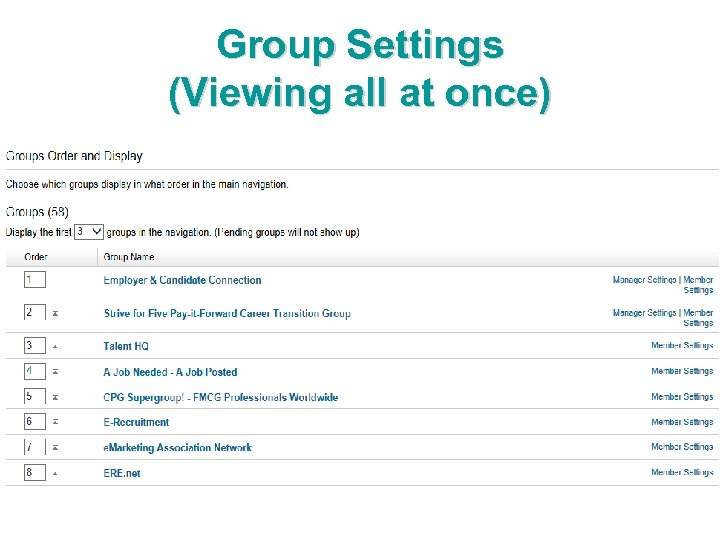Click the move-to-top arrow beside eMarketing Association Network

coord(55,447)
